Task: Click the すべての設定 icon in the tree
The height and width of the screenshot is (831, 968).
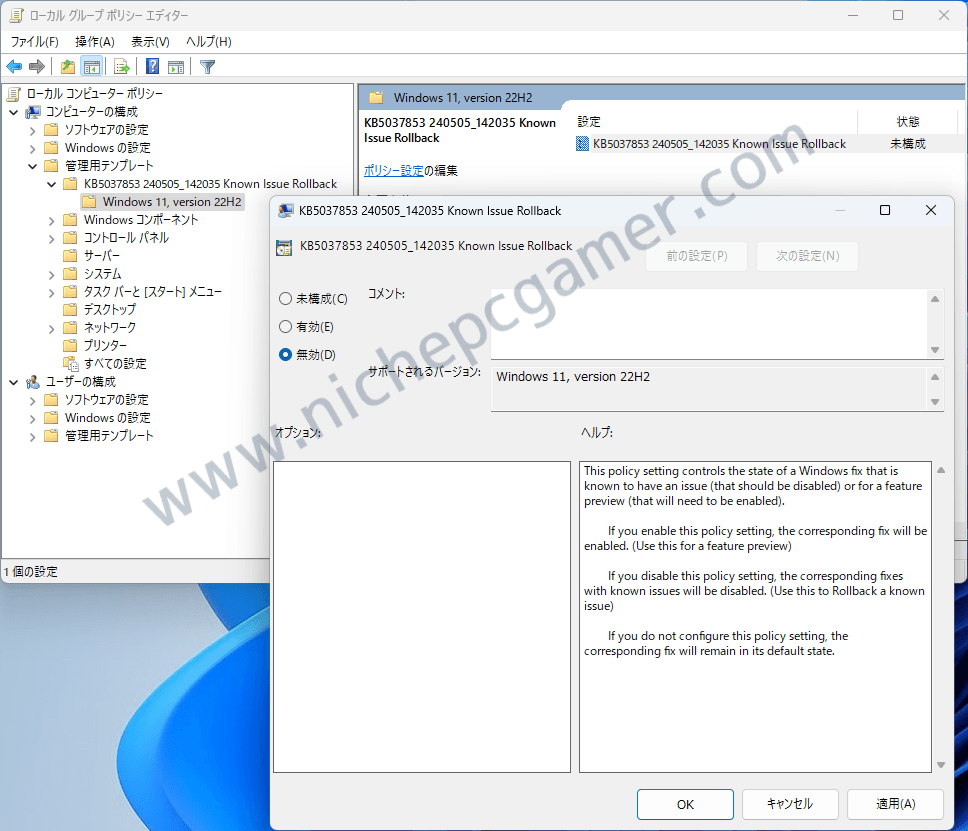Action: click(70, 364)
